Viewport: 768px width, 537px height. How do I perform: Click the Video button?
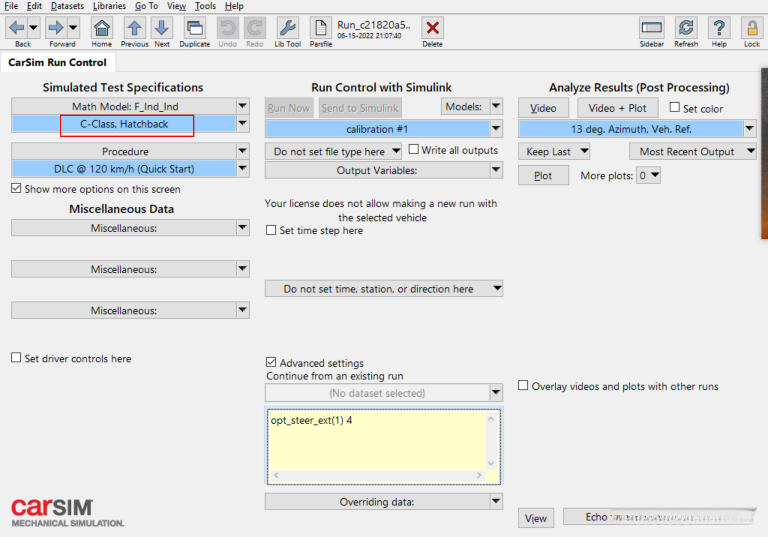tap(543, 108)
